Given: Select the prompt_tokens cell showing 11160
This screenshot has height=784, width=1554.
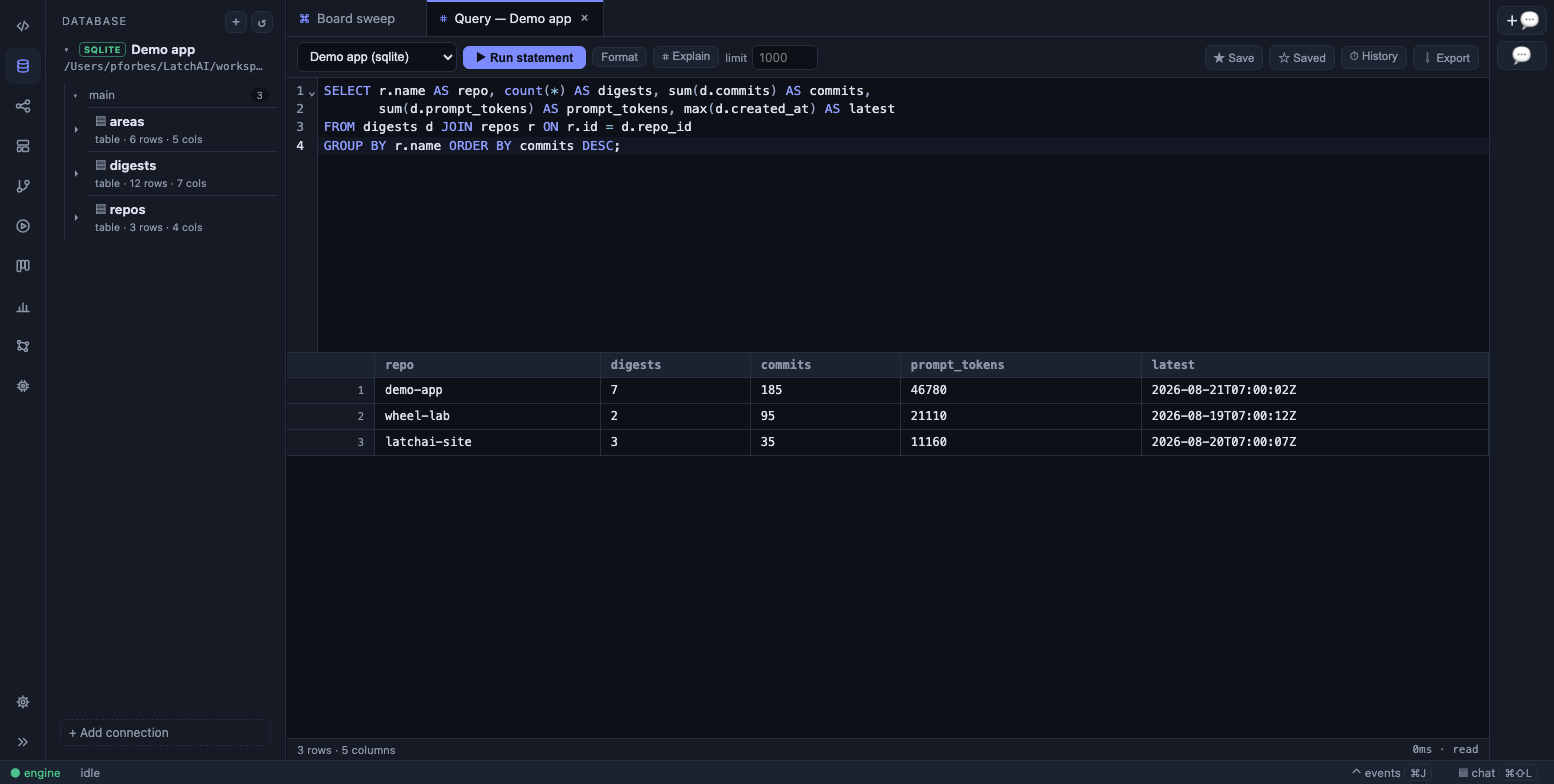Looking at the screenshot, I should [1020, 442].
